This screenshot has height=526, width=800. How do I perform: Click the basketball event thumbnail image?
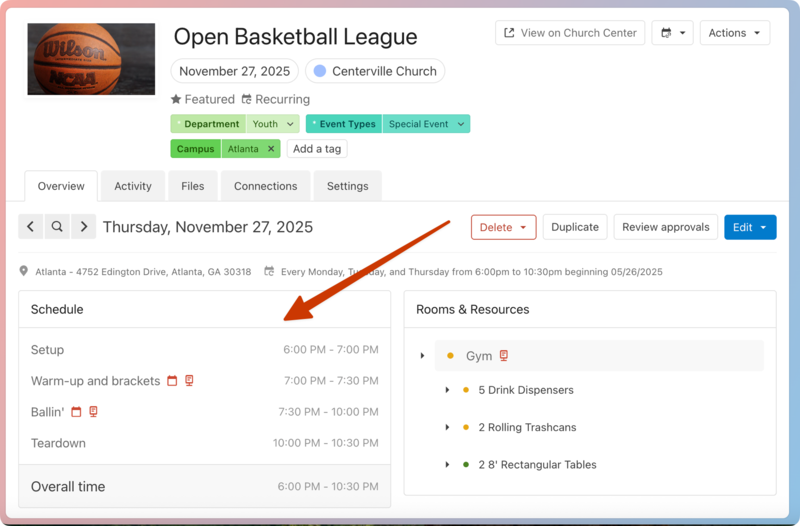pos(91,59)
